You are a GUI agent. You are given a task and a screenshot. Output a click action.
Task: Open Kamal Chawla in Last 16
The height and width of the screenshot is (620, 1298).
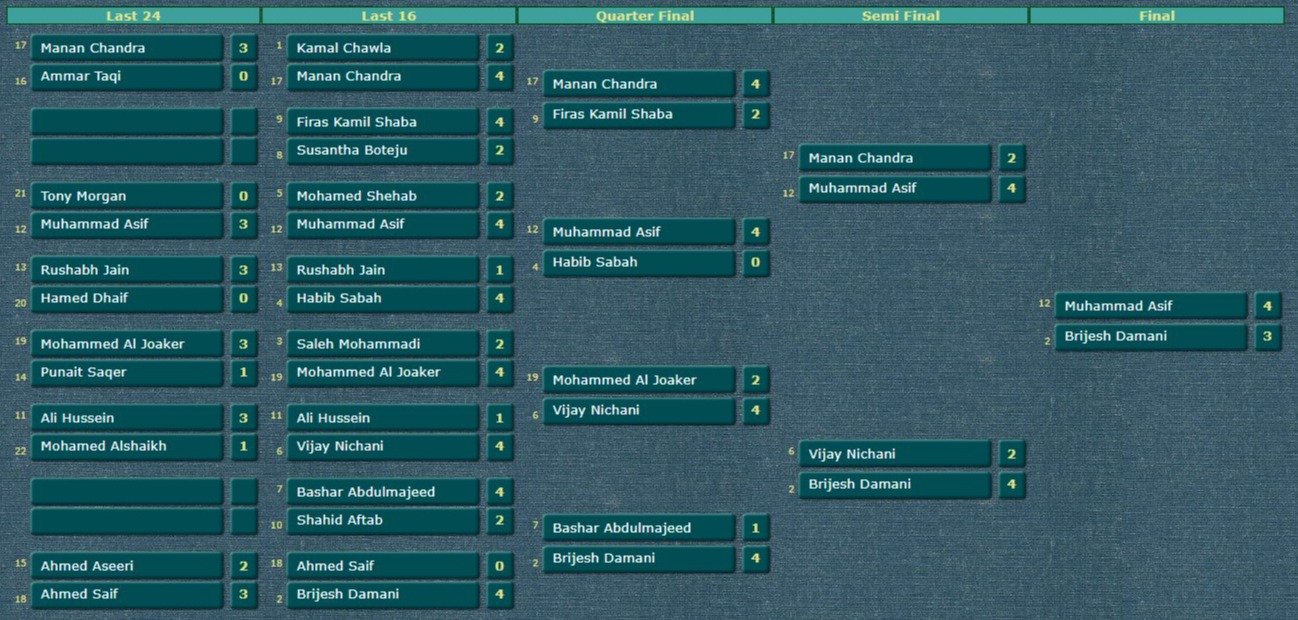(x=383, y=48)
